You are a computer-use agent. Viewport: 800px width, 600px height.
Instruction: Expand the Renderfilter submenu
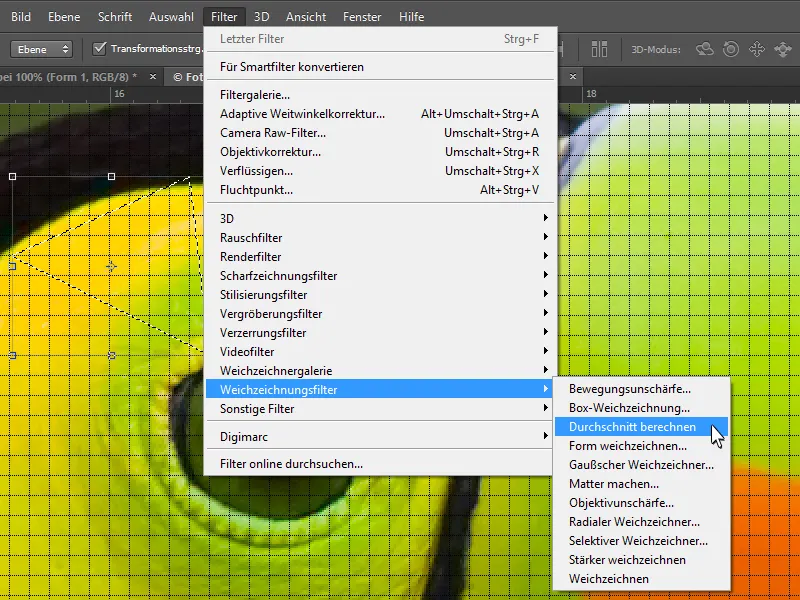380,257
